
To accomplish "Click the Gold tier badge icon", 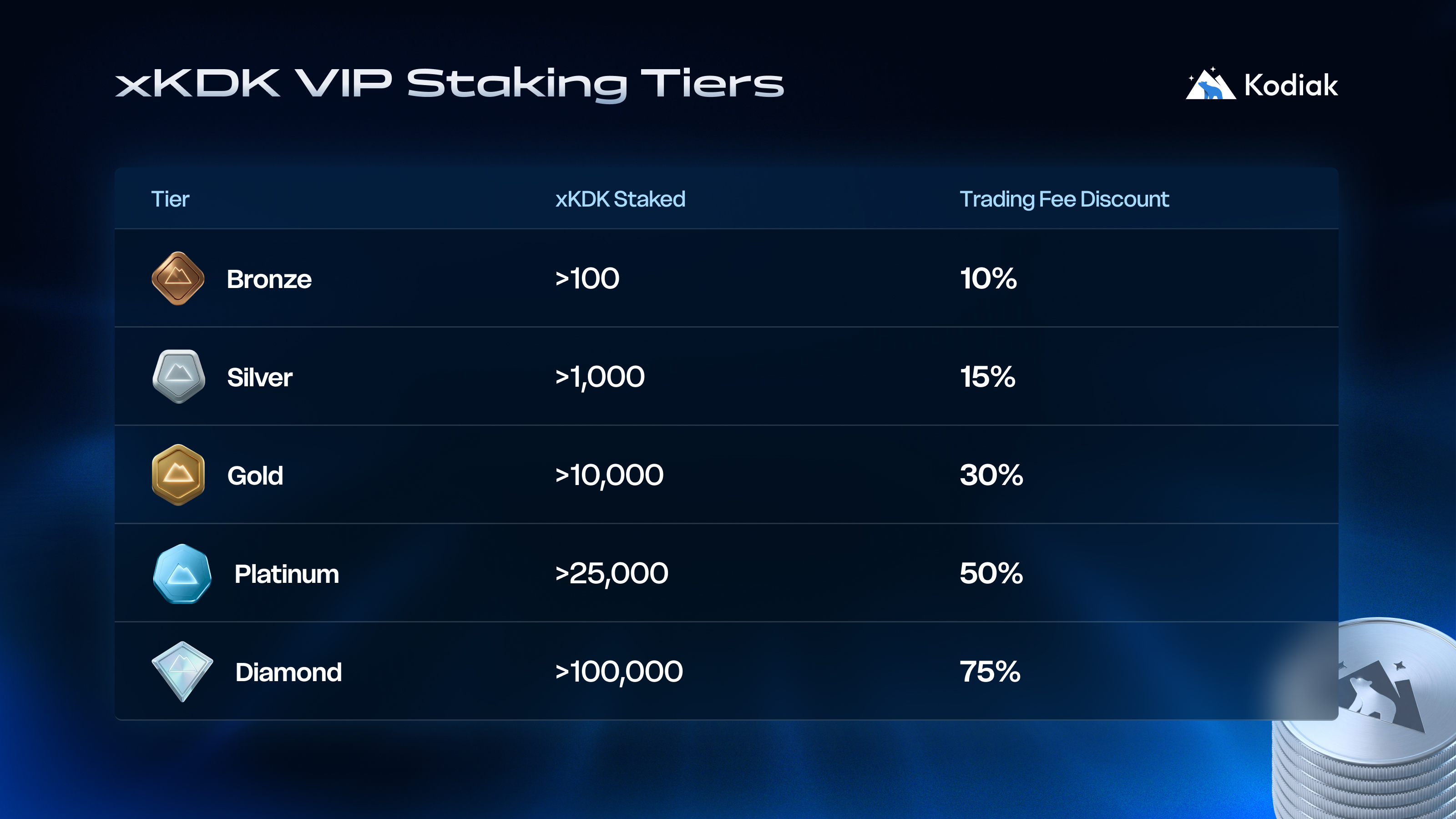I will click(x=178, y=475).
